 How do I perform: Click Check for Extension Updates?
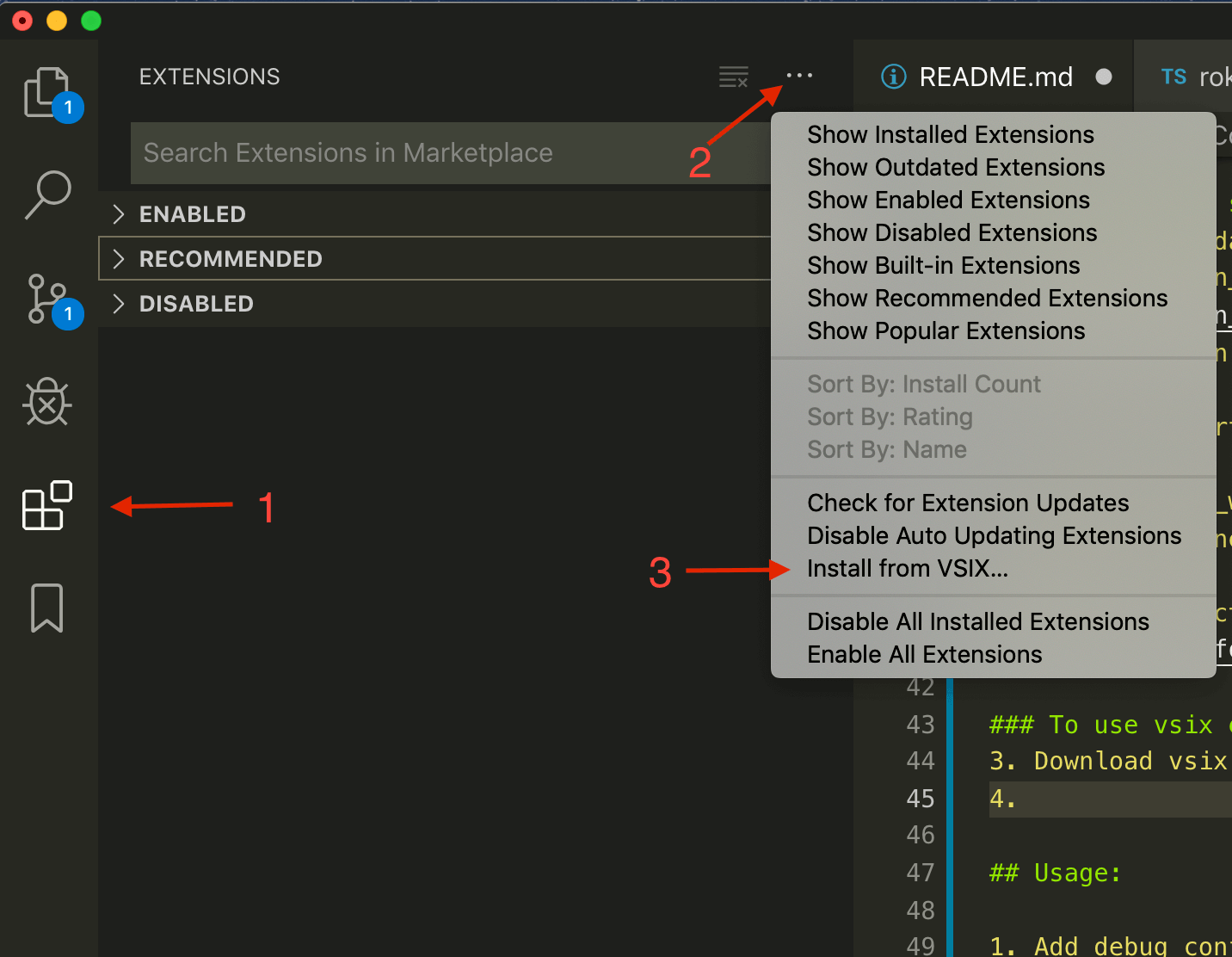pyautogui.click(x=967, y=503)
